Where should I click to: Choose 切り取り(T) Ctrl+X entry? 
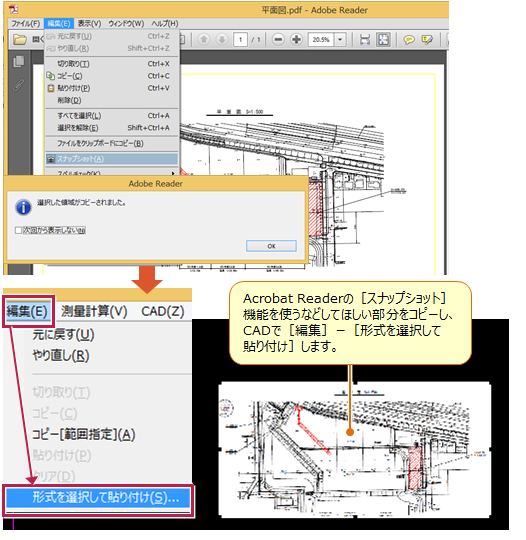(x=112, y=64)
